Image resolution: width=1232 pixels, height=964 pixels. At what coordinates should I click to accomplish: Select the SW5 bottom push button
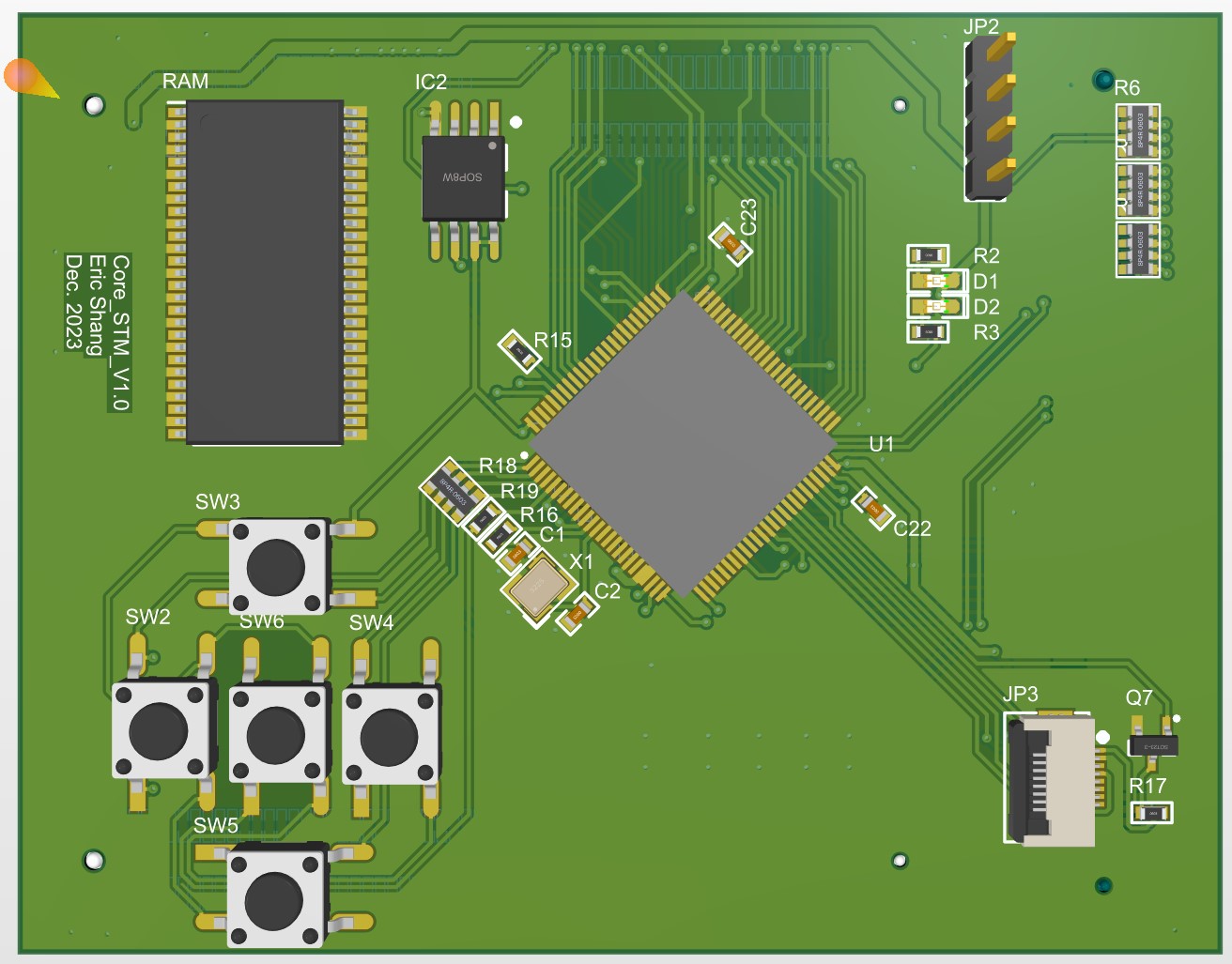pyautogui.click(x=276, y=896)
